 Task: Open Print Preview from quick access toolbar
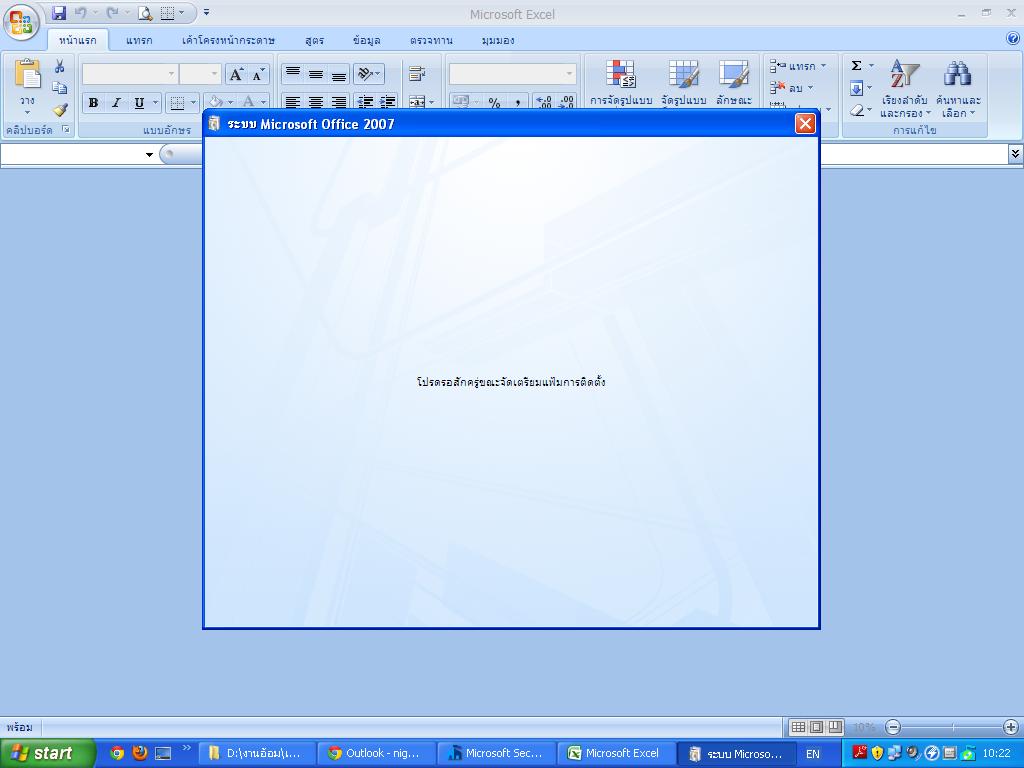[144, 12]
